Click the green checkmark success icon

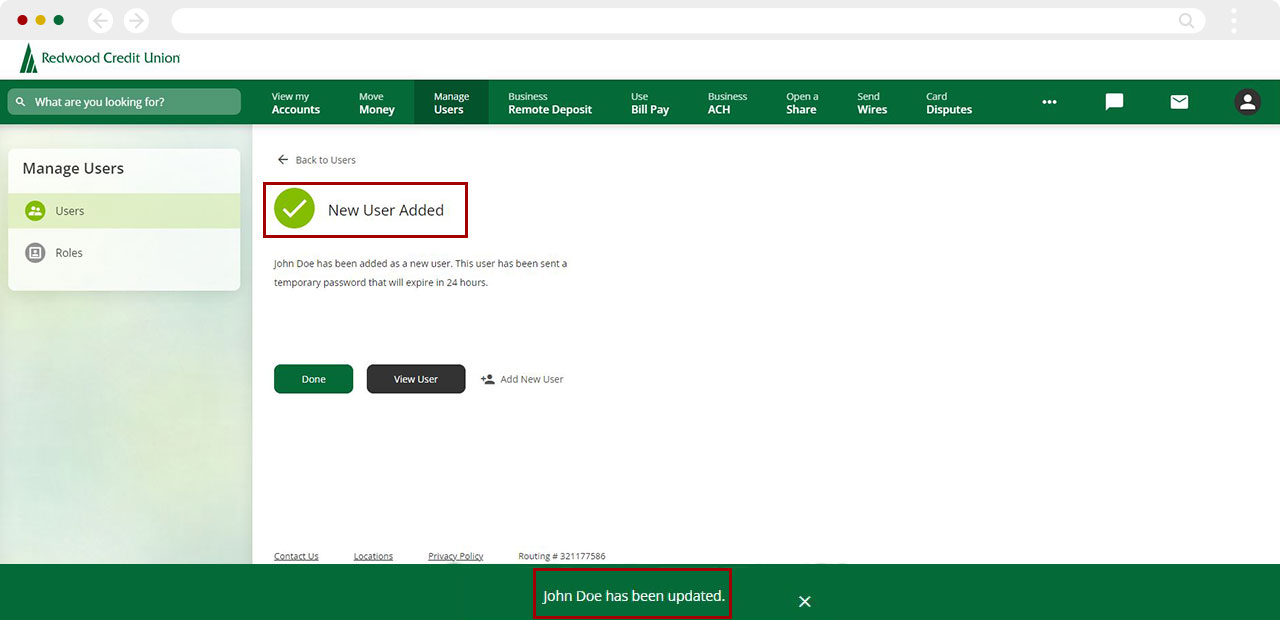pyautogui.click(x=293, y=210)
